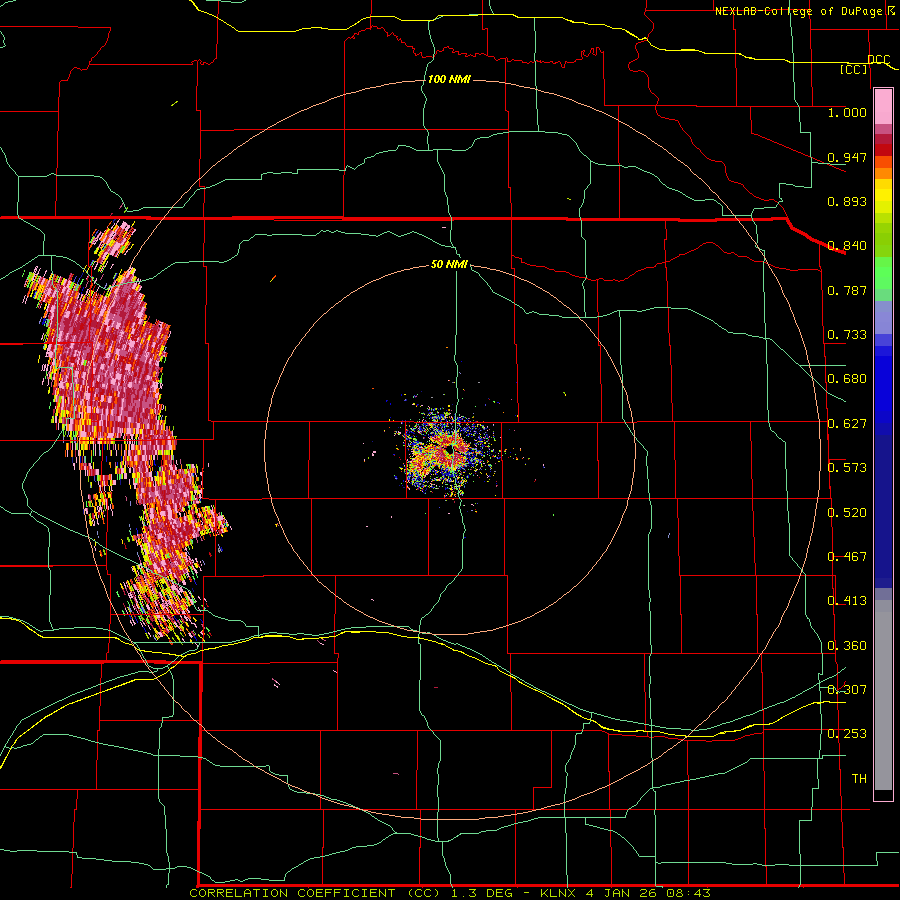Click the pink top color of the legend
900x900 pixels.
click(883, 107)
